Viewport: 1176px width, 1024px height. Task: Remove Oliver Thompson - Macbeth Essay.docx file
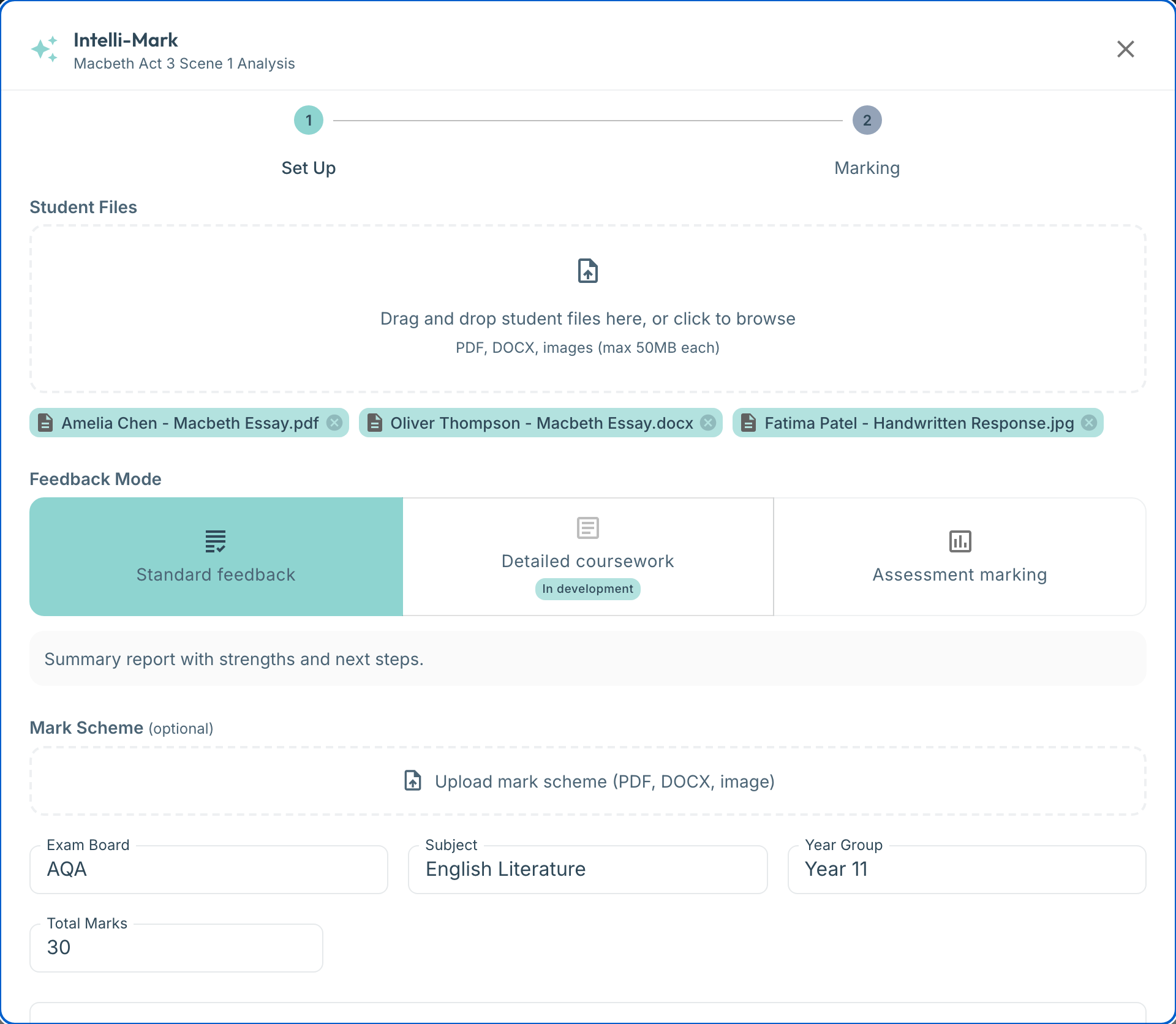pos(708,423)
